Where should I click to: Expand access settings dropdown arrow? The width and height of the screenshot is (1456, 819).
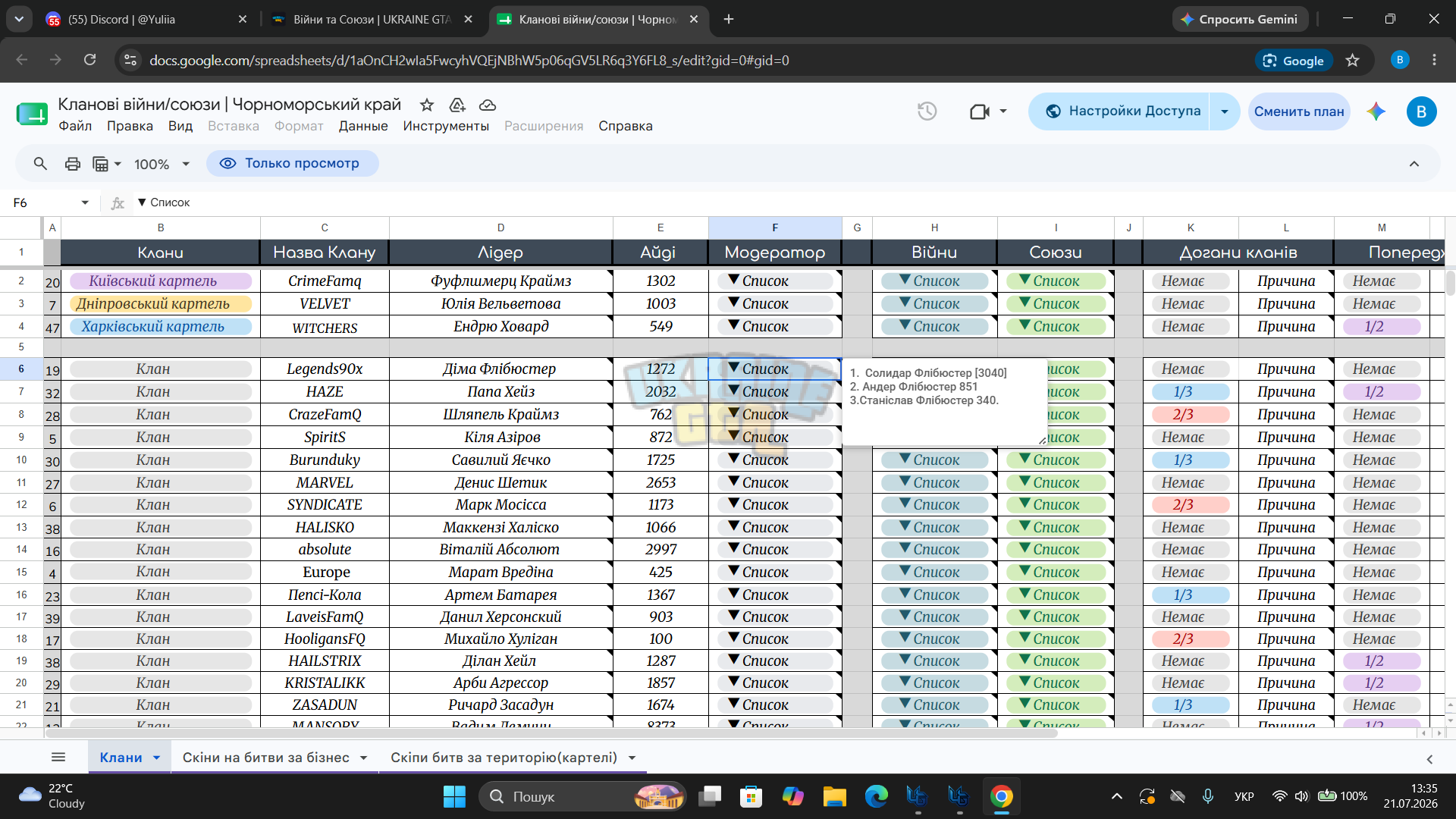1224,111
